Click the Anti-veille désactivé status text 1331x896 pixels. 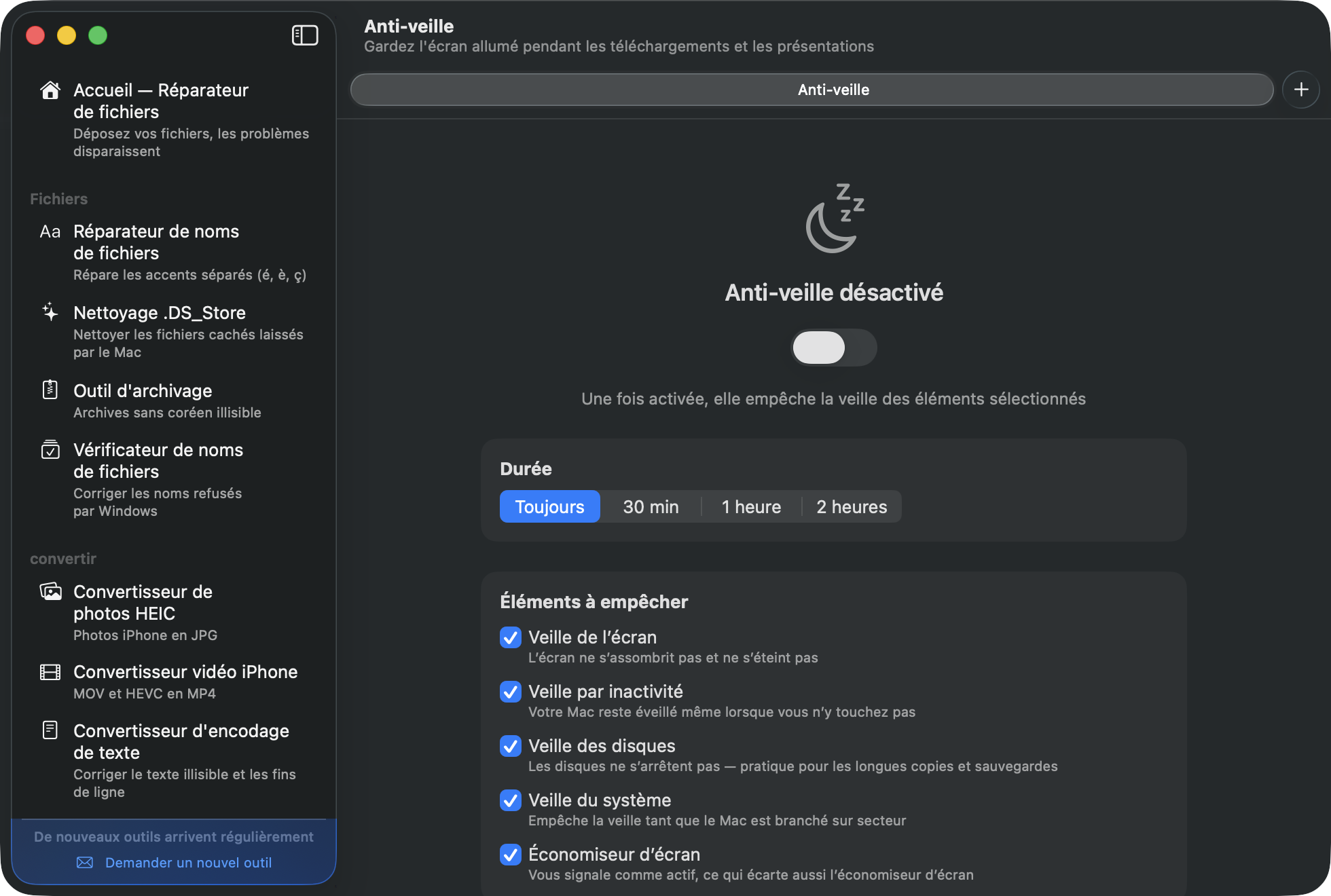click(x=834, y=293)
